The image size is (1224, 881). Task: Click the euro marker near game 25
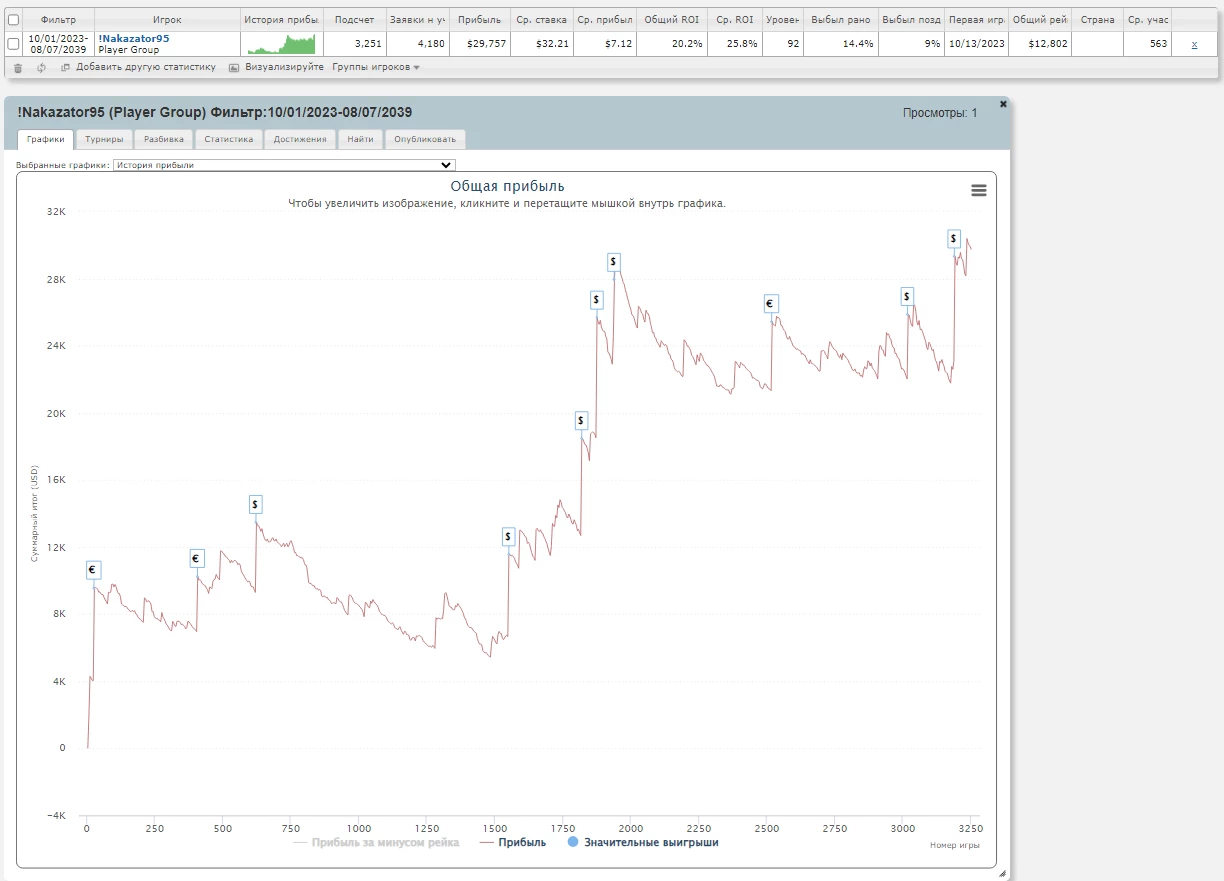[93, 570]
